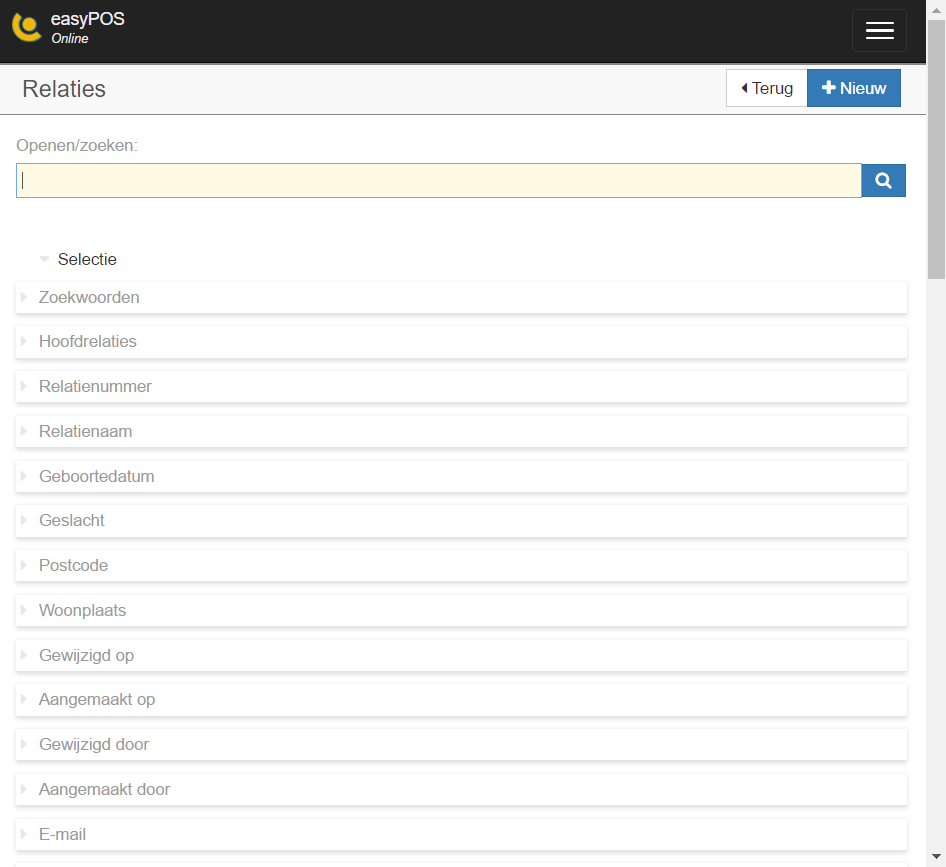
Task: Click the easyPOS logo icon
Action: [x=27, y=28]
